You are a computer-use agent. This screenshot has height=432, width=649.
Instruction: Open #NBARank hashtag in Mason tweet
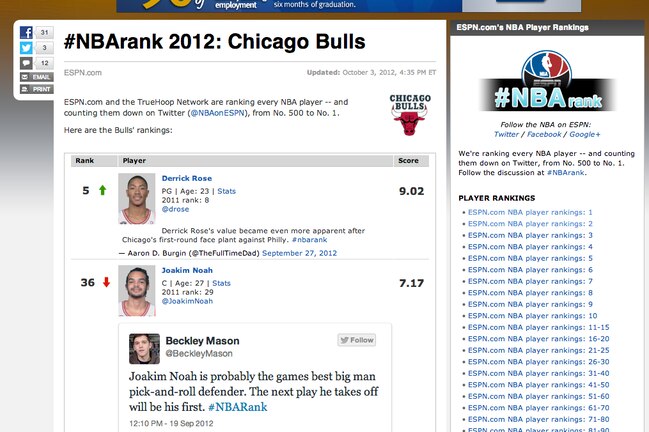238,407
